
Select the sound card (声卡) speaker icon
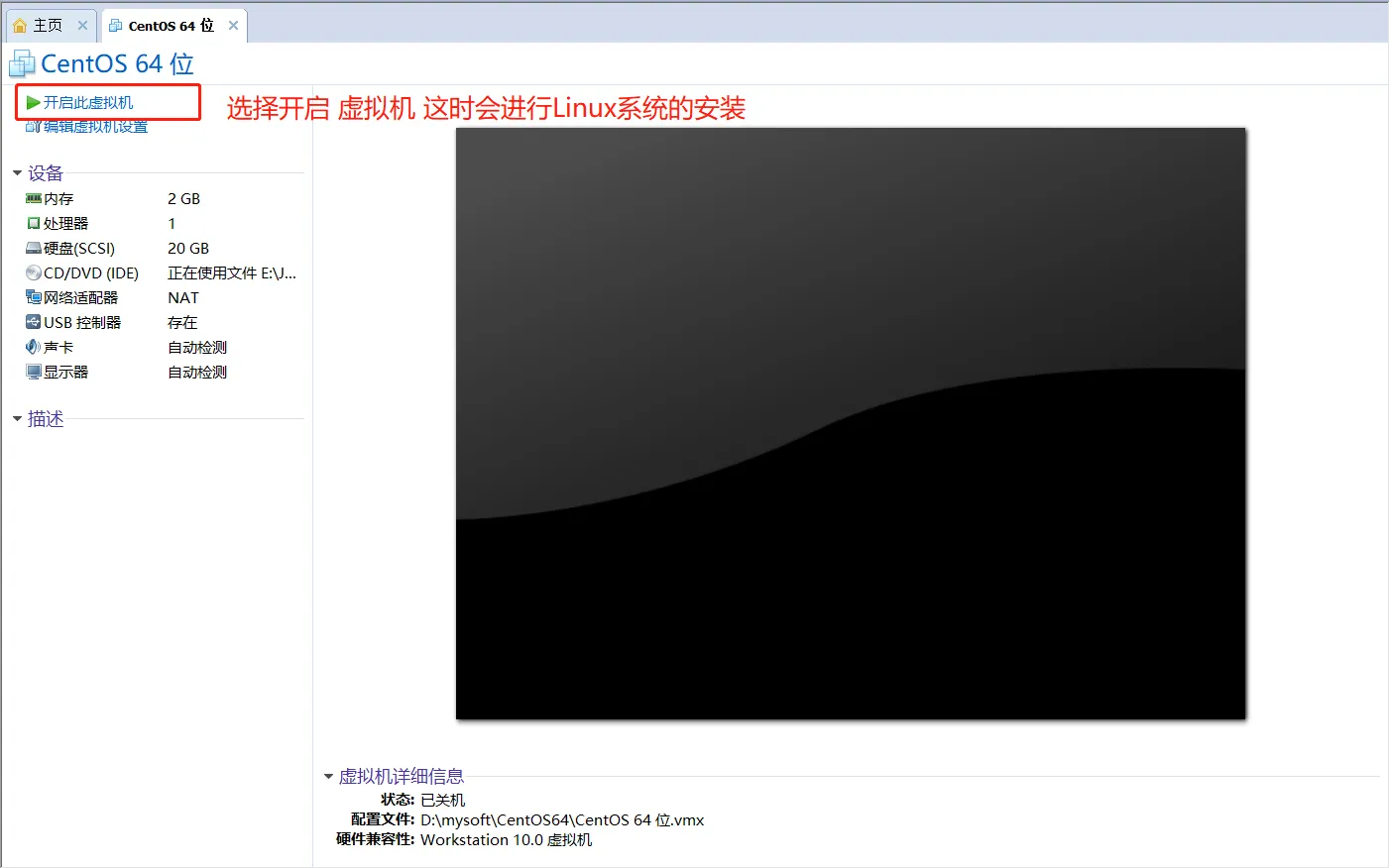pyautogui.click(x=34, y=347)
